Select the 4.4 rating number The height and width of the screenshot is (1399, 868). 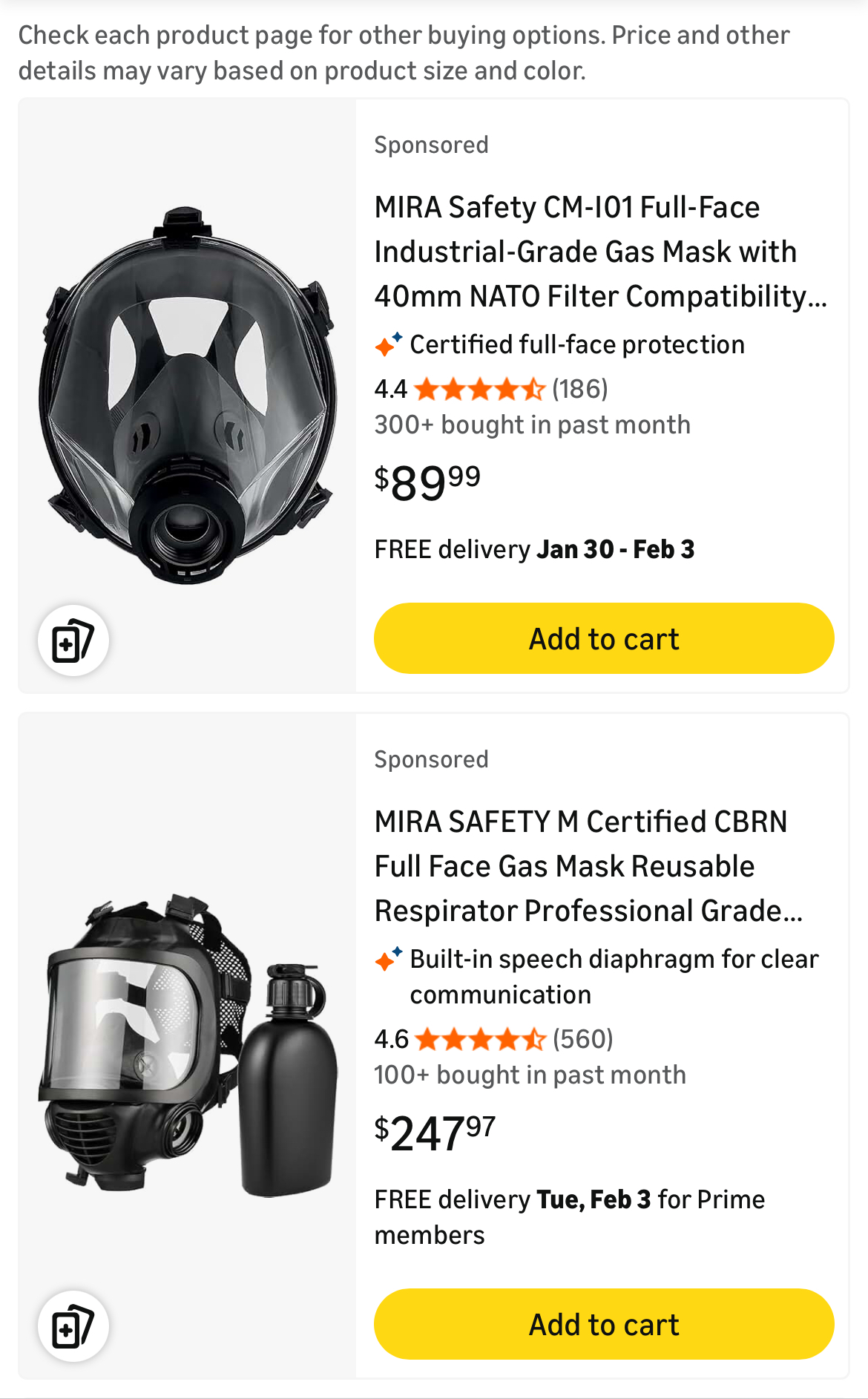[x=390, y=389]
